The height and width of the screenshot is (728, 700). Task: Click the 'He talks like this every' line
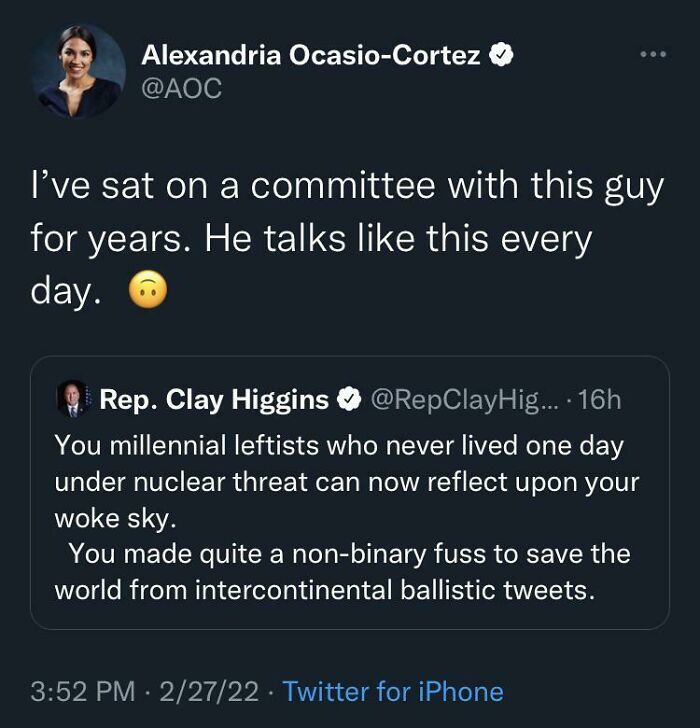click(x=311, y=240)
